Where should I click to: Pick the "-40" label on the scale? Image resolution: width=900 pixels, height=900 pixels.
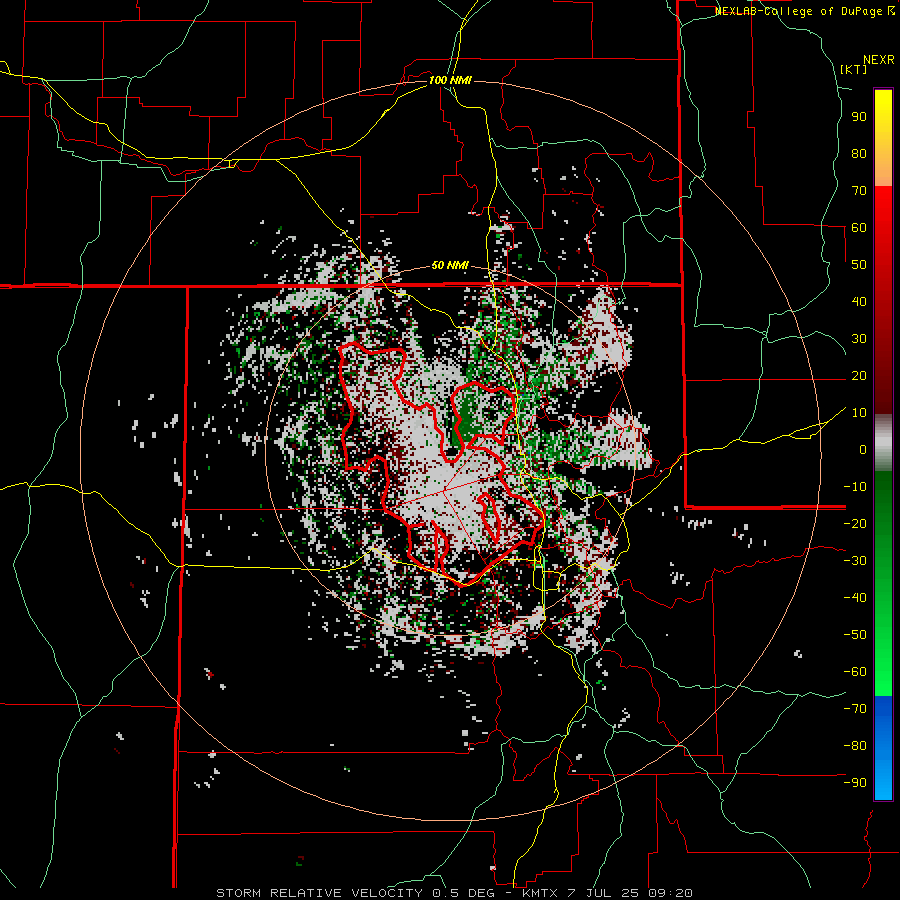(855, 598)
